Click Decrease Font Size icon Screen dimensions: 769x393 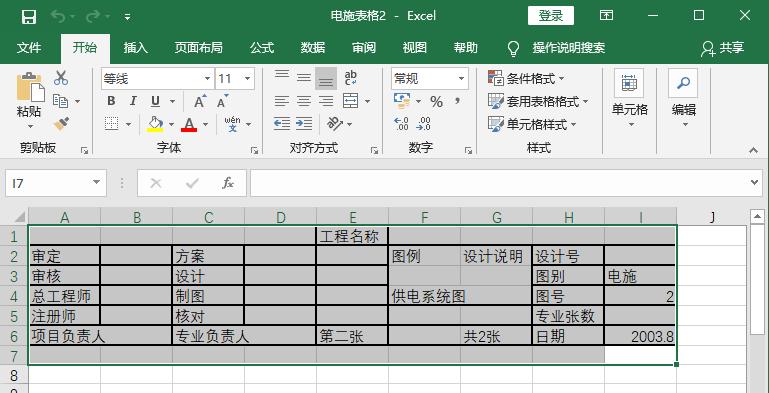click(x=223, y=102)
